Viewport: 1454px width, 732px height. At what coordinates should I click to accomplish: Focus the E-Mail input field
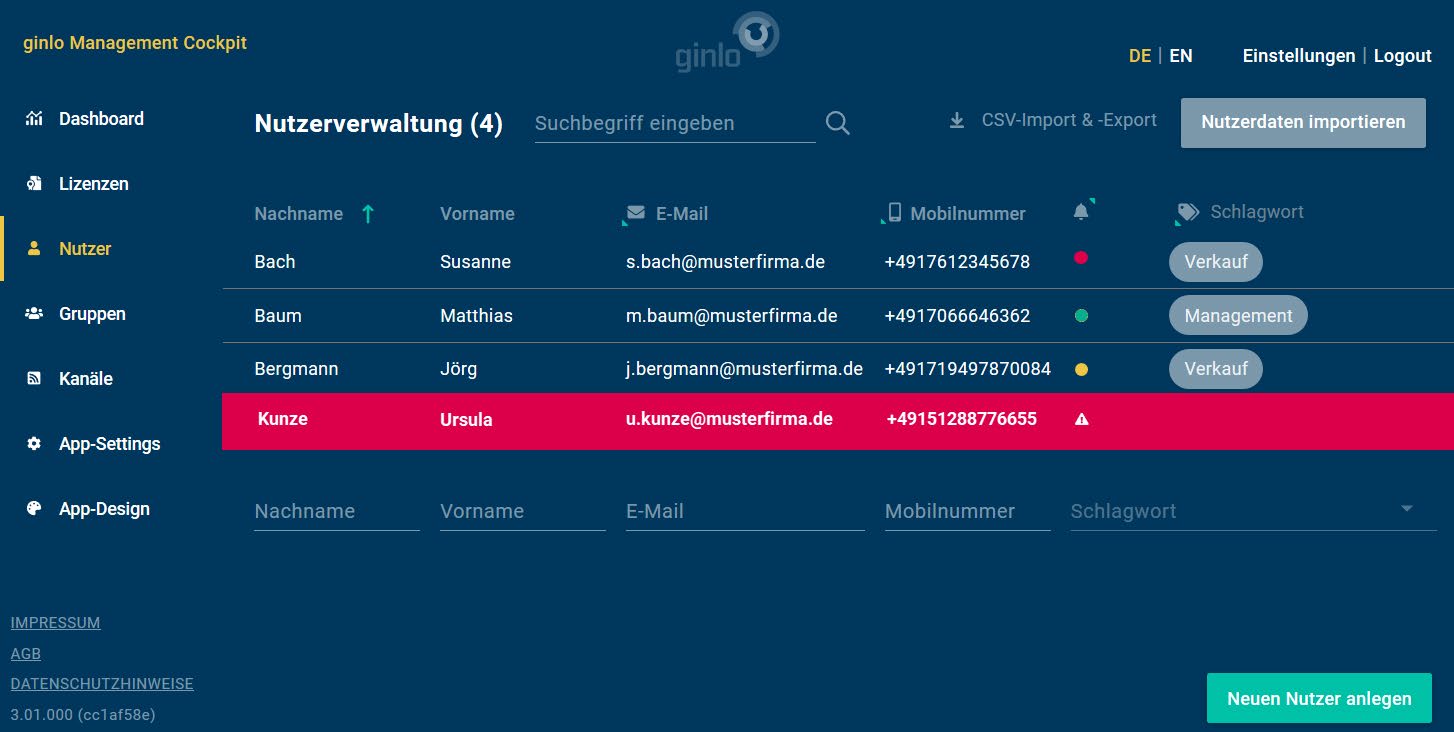[x=745, y=511]
